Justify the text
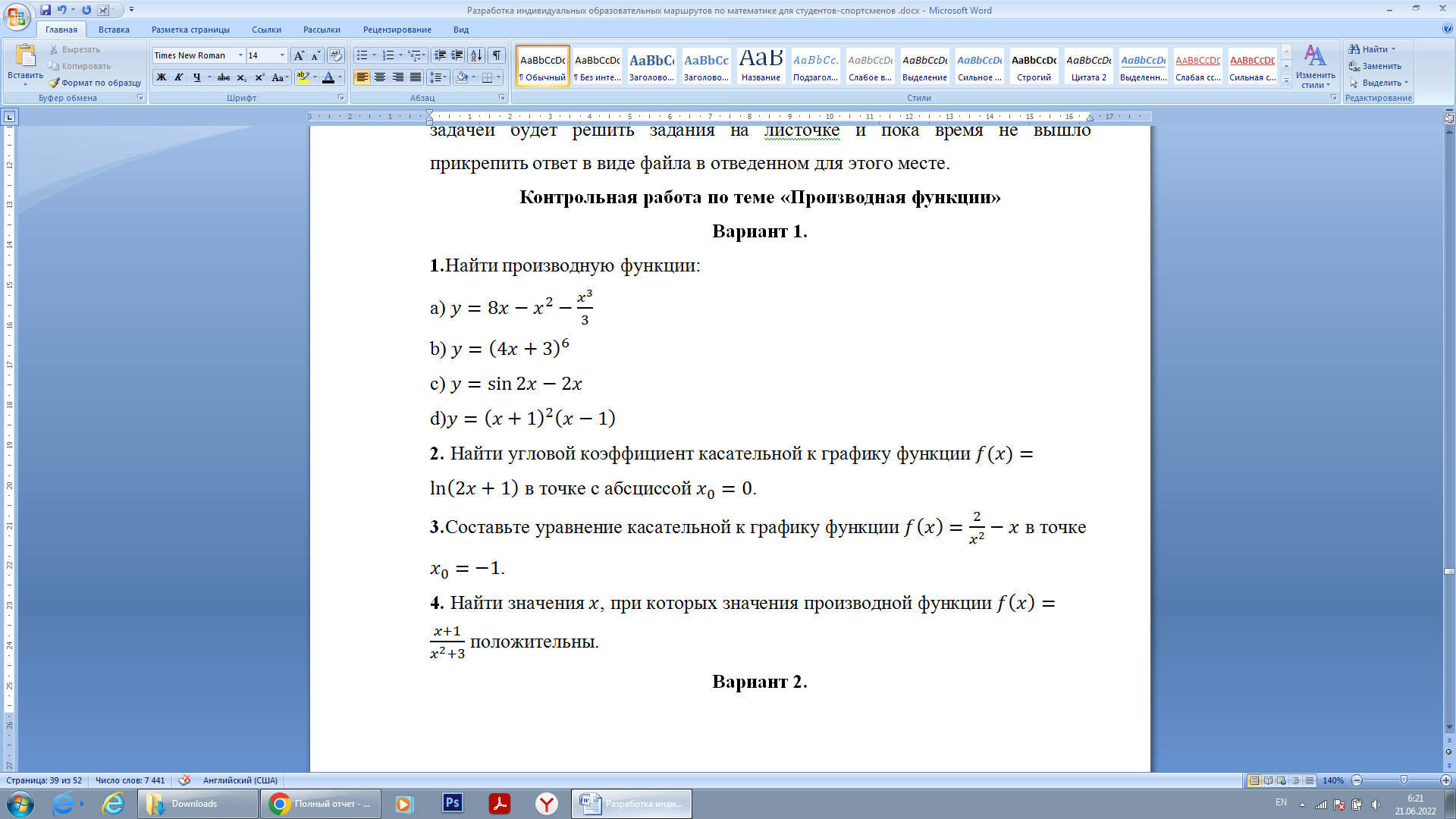The width and height of the screenshot is (1456, 819). point(416,77)
